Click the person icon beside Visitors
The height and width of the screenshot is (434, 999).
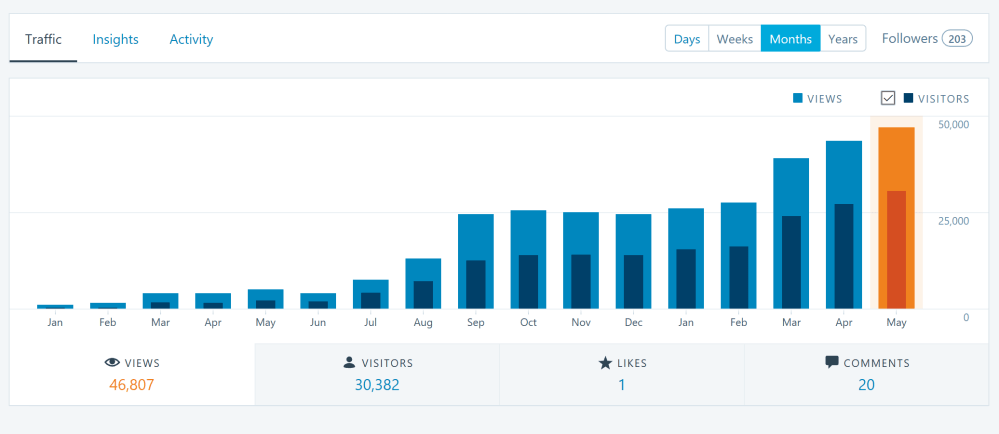click(x=349, y=363)
